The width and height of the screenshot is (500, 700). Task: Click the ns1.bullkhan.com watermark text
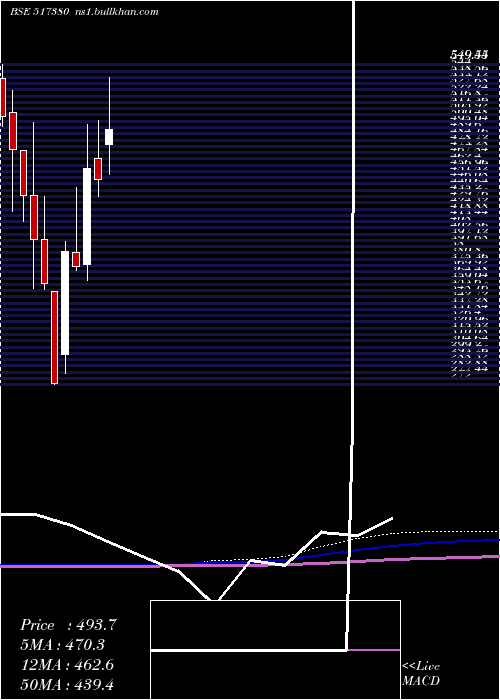118,12
